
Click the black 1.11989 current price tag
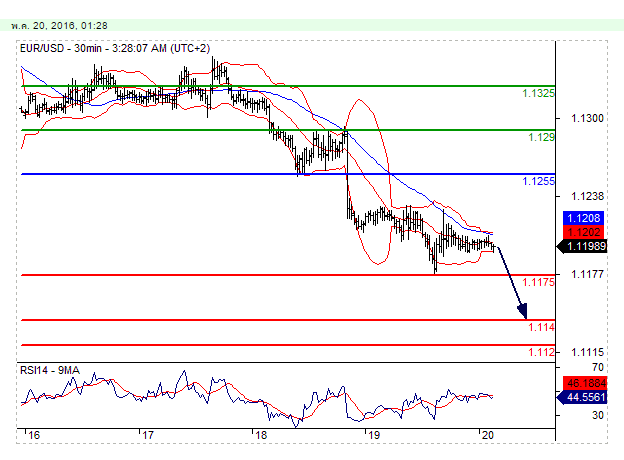(x=582, y=246)
